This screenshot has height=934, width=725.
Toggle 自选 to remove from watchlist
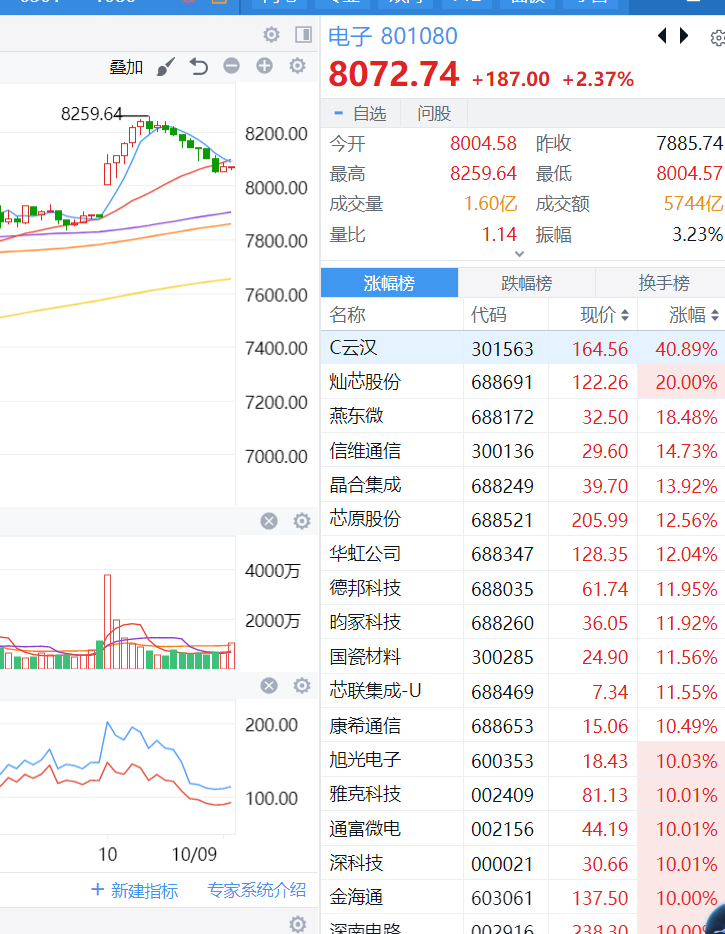[360, 114]
